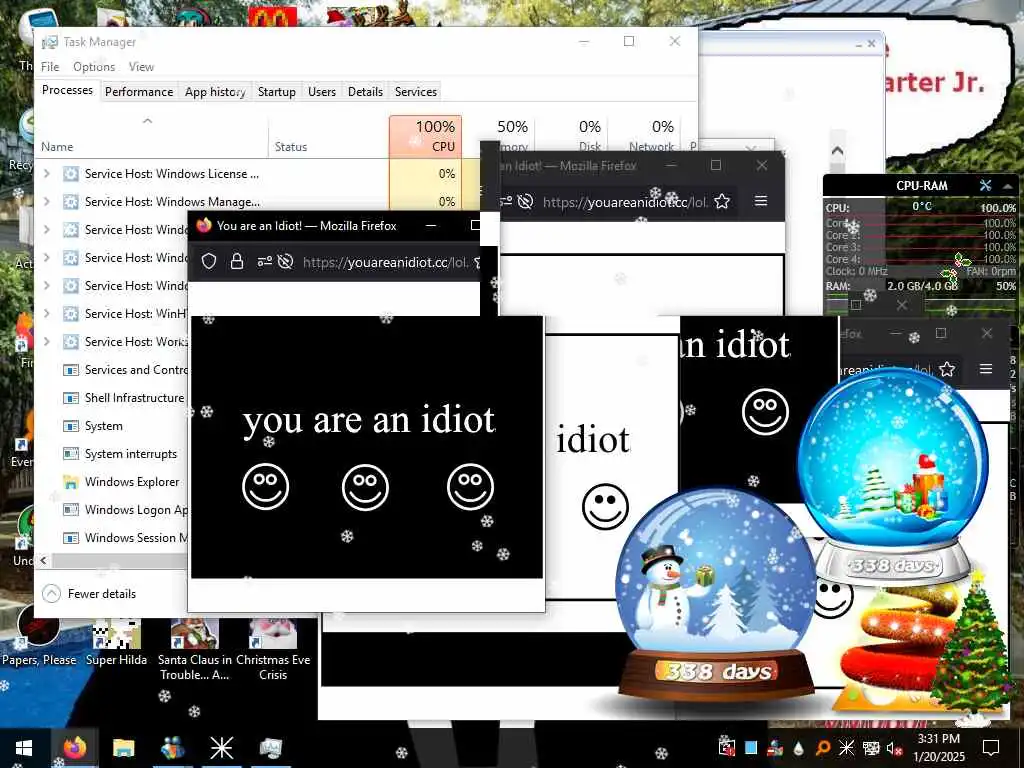Click the snowman snow globe gadget
This screenshot has width=1024, height=768.
coord(716,596)
